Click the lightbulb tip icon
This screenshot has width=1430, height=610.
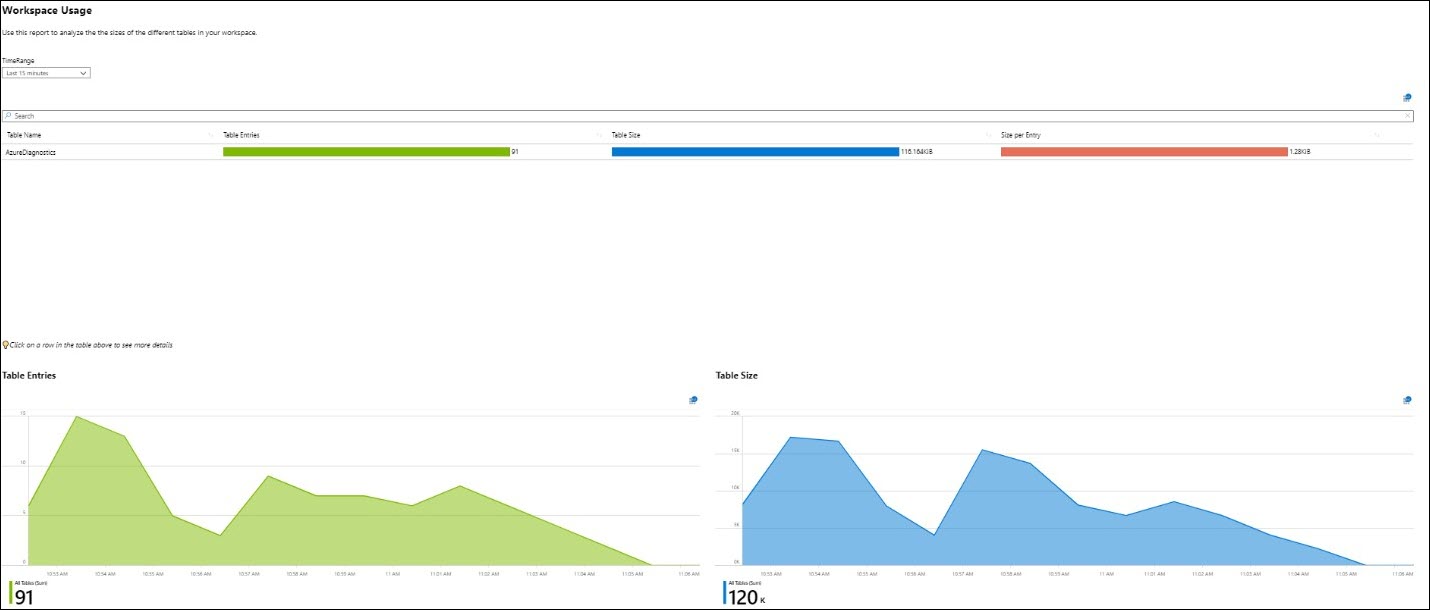point(5,343)
